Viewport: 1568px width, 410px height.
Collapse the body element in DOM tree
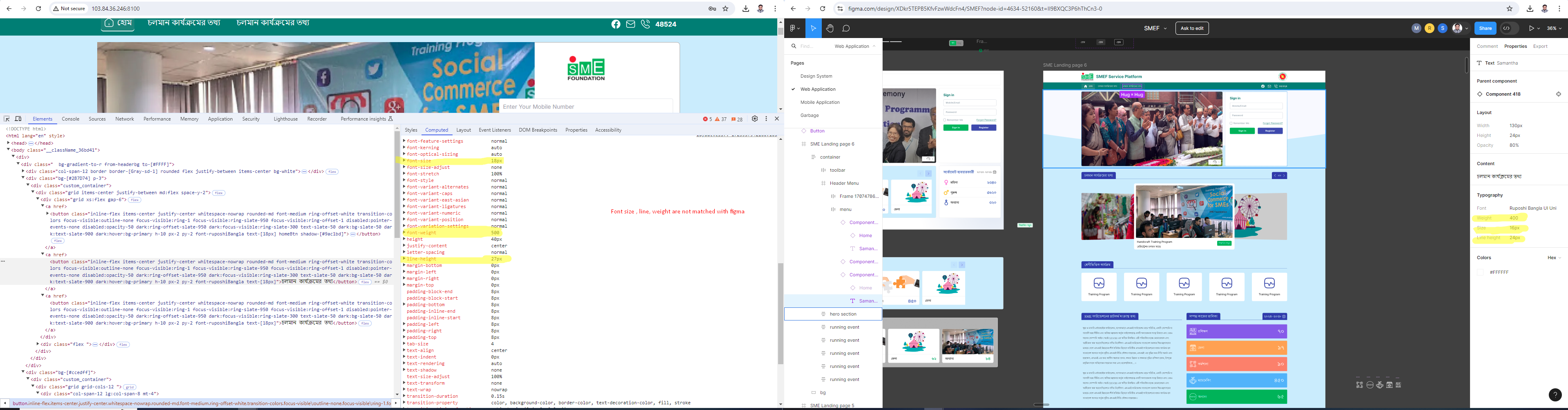pos(9,150)
